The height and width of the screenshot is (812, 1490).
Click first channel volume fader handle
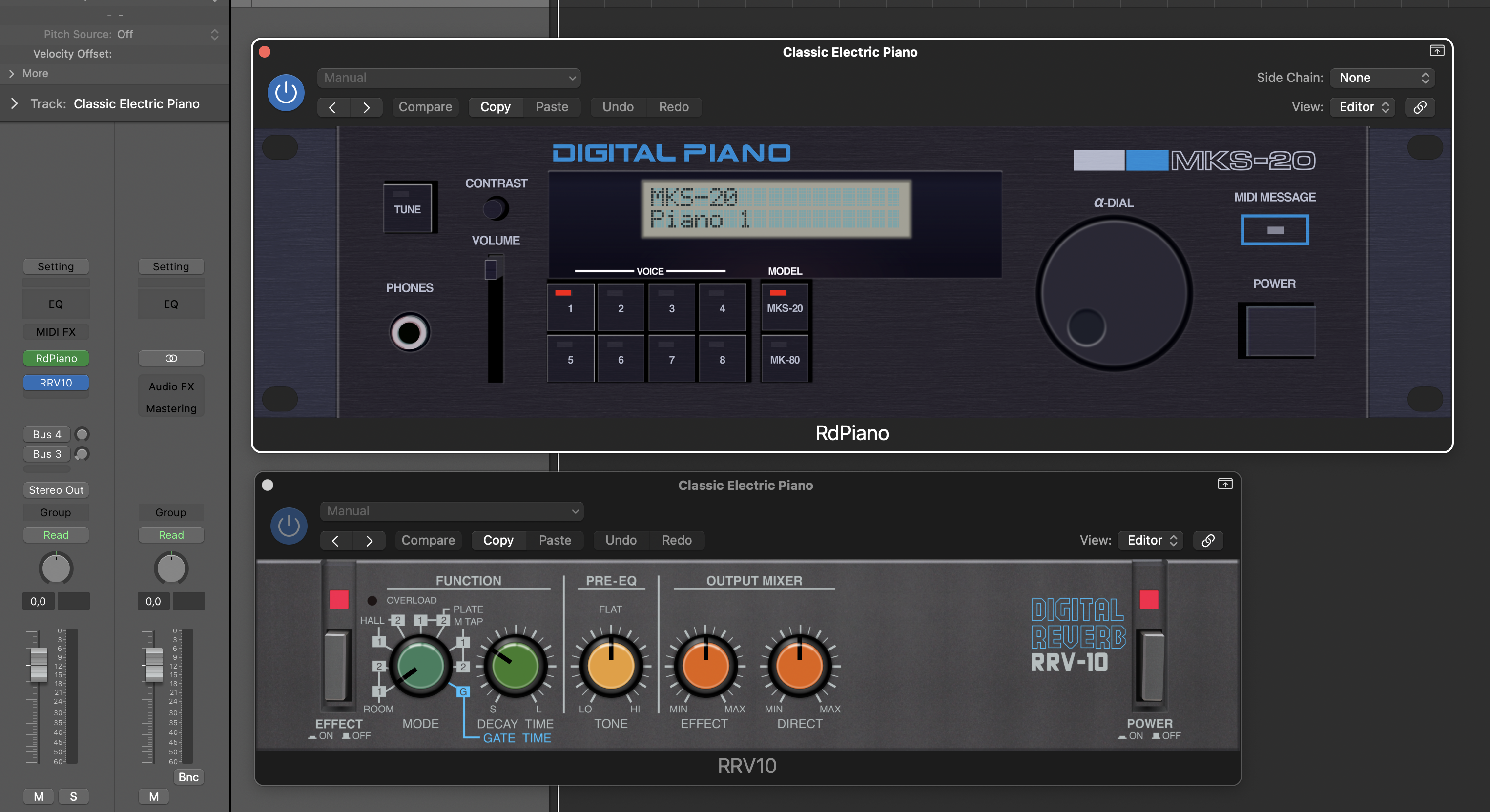coord(39,664)
